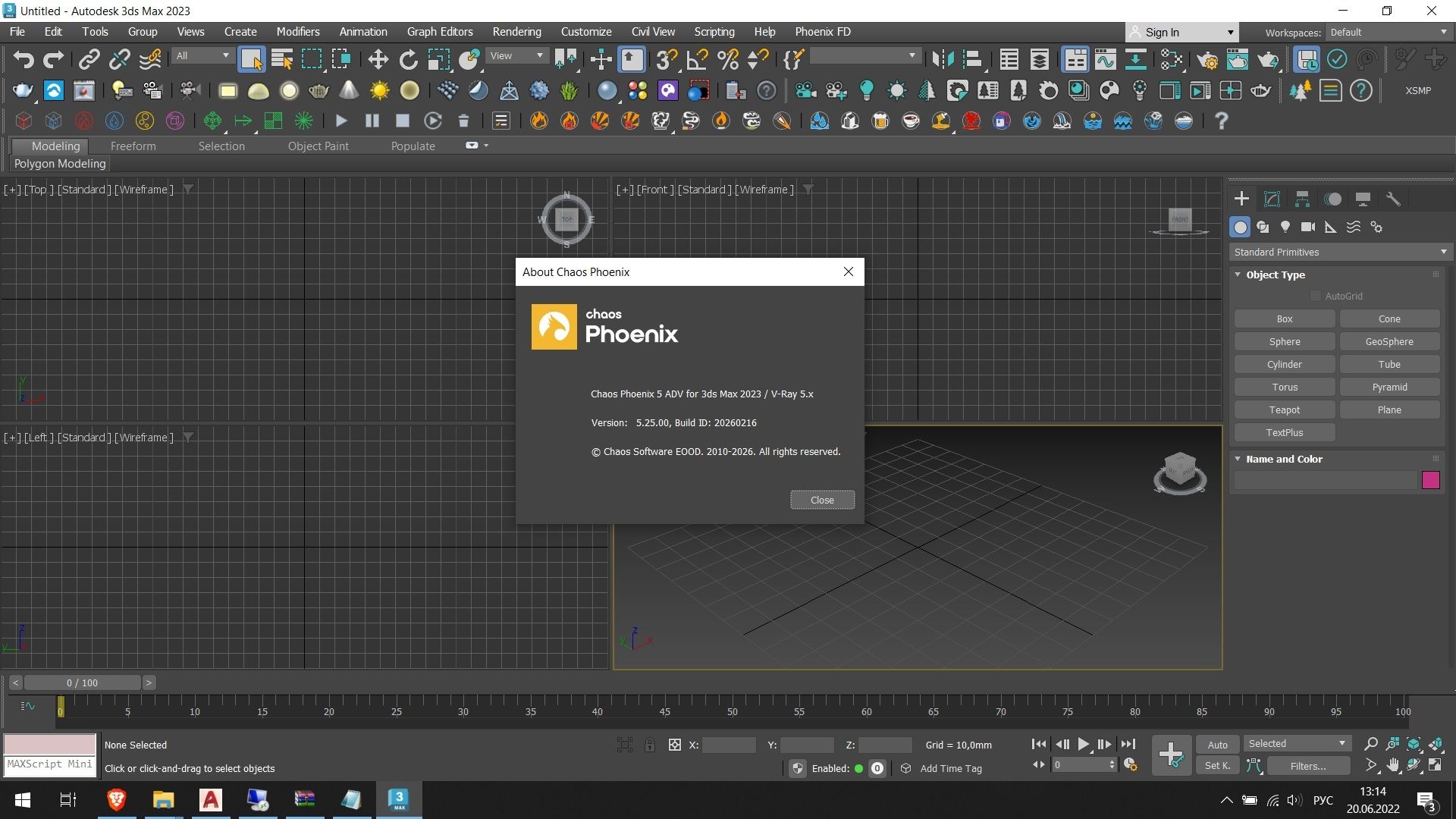Image resolution: width=1456 pixels, height=819 pixels.
Task: Open Select by Name dialog
Action: (x=281, y=59)
